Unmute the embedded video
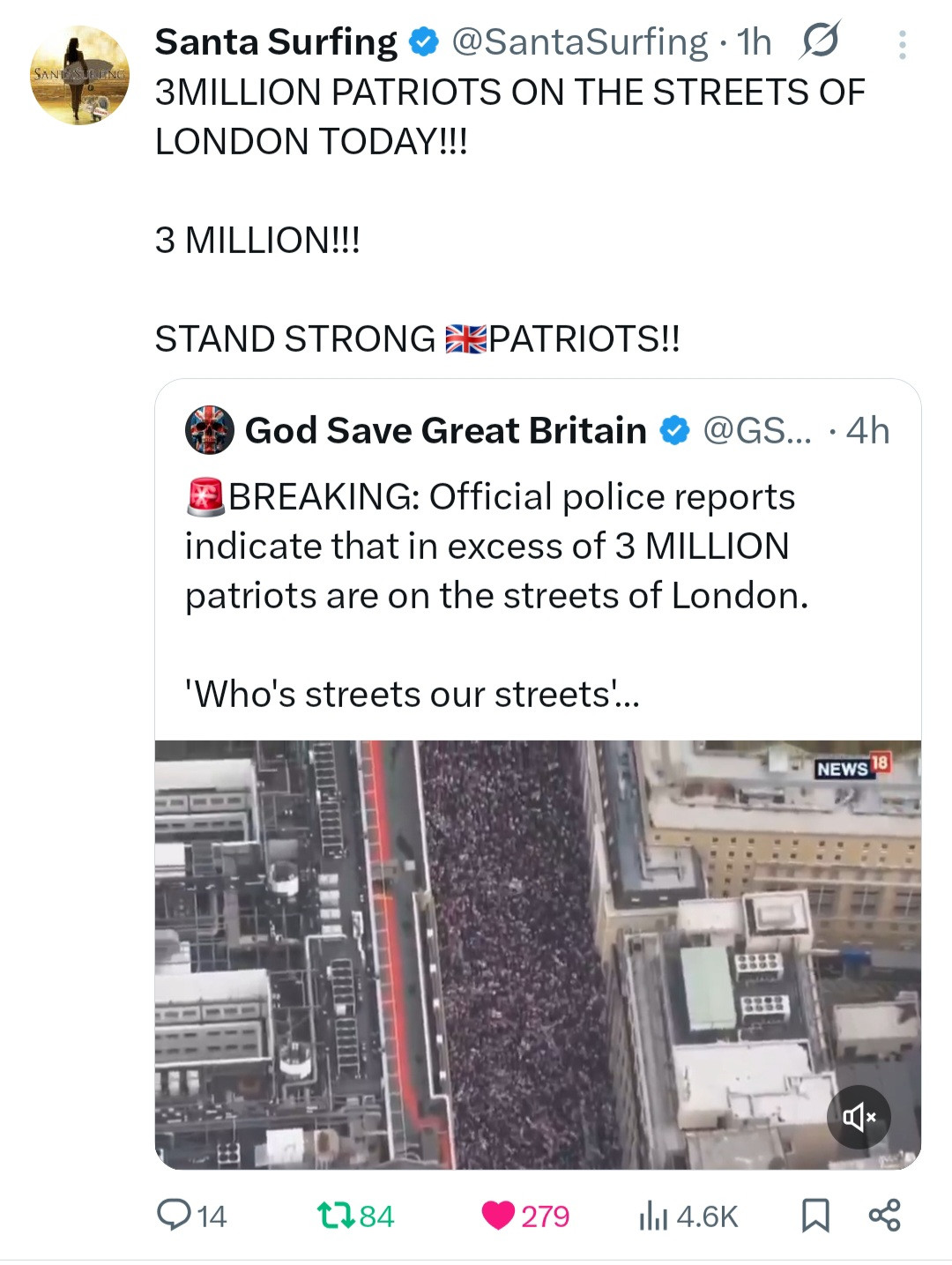This screenshot has height=1265, width=952. tap(859, 1117)
